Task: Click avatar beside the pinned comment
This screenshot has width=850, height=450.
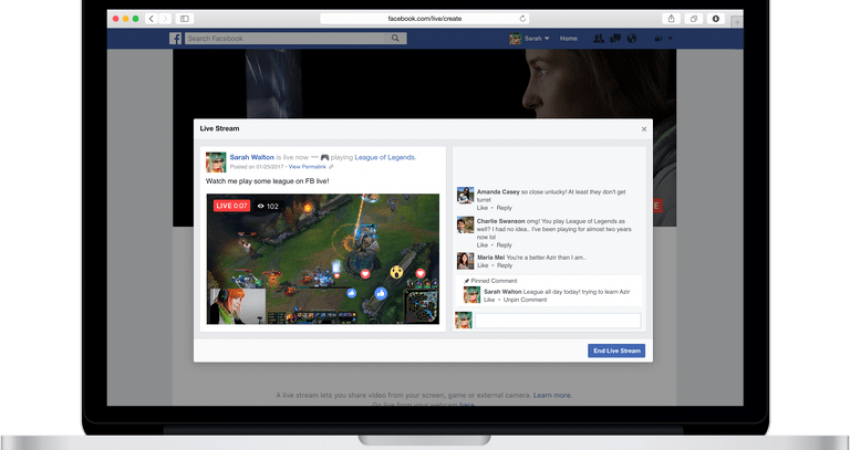Action: [x=472, y=295]
